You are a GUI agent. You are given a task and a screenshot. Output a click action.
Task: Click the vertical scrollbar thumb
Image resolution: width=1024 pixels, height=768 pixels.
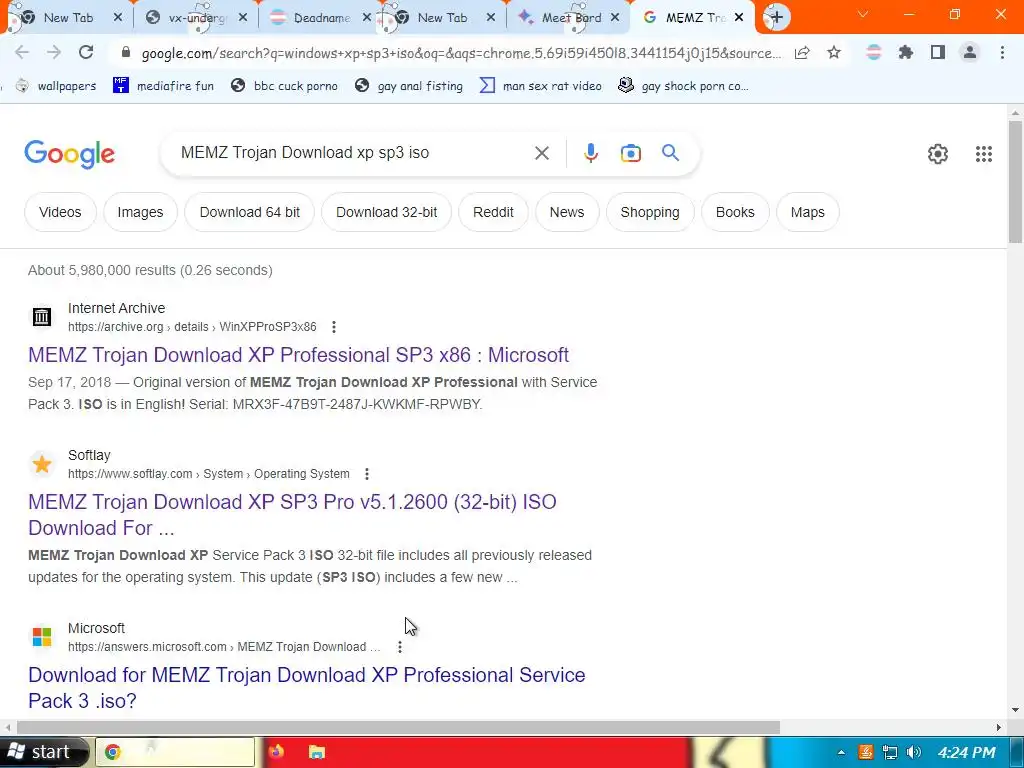click(x=1015, y=182)
